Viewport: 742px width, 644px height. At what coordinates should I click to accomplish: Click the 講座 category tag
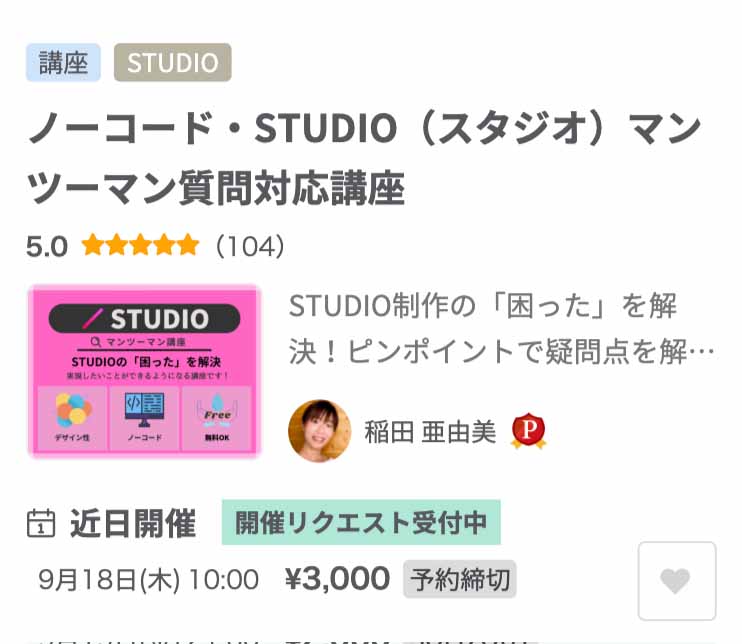point(63,62)
